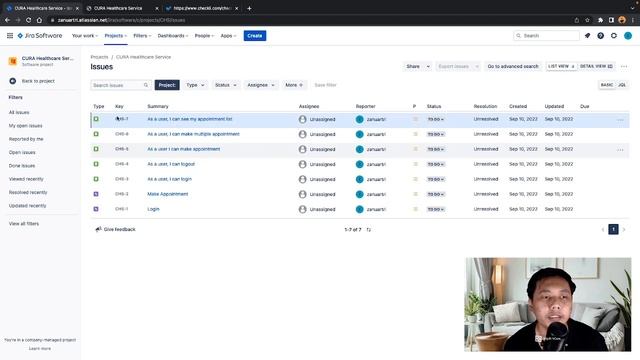Switch to Detail view

click(x=596, y=66)
